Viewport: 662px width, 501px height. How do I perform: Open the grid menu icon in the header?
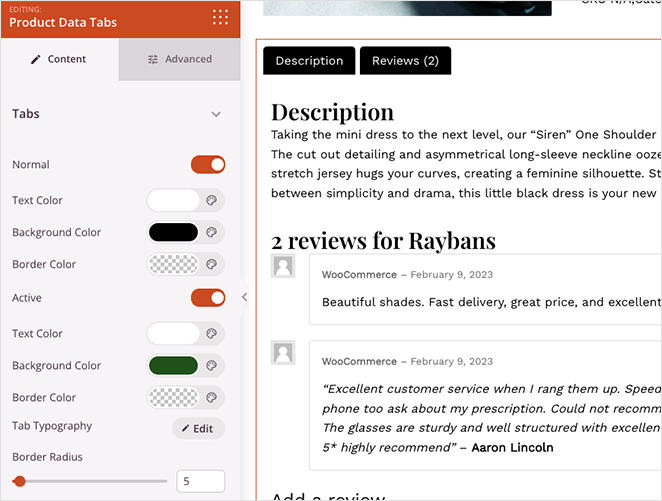click(220, 17)
